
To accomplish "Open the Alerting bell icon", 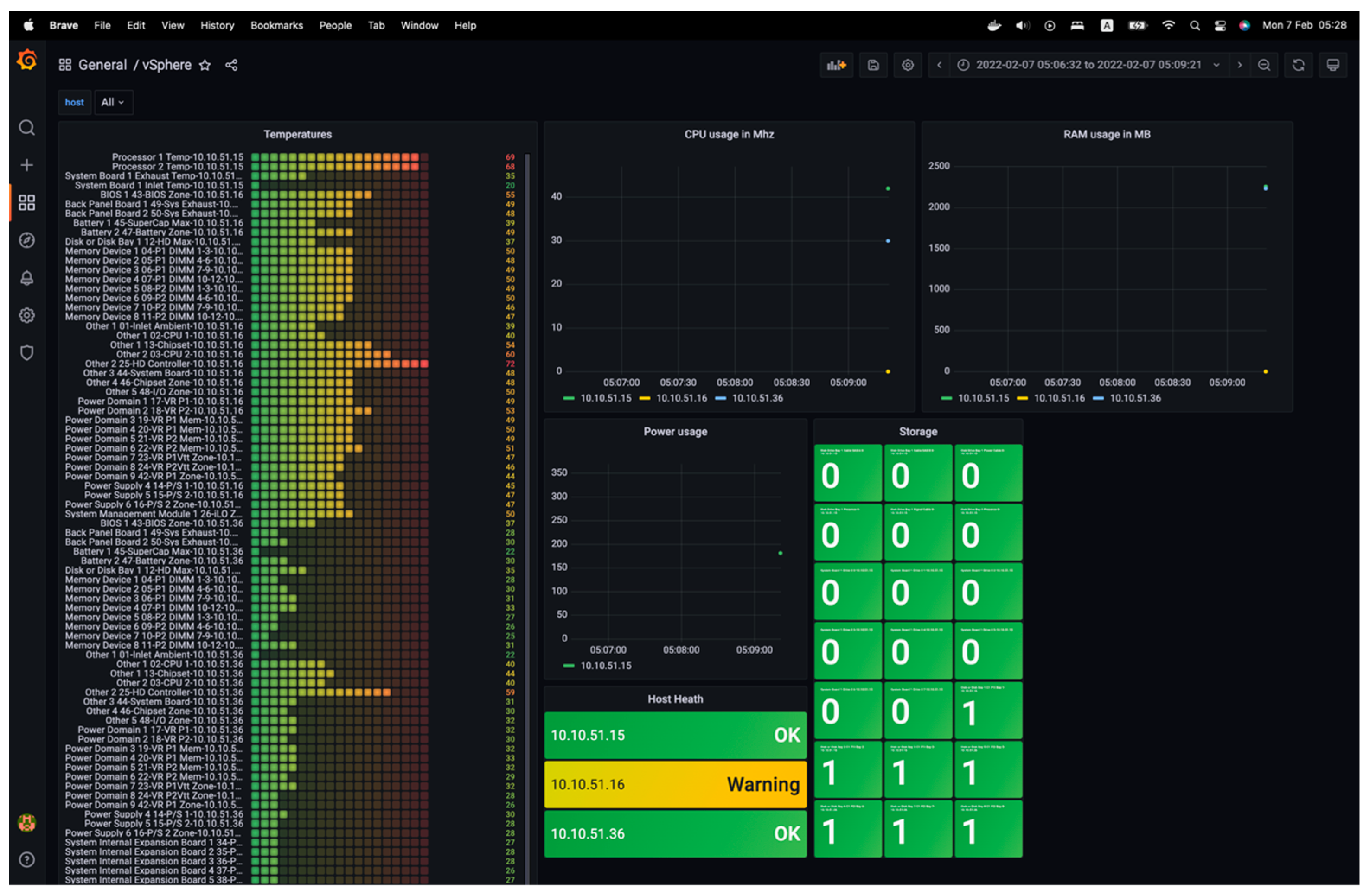I will pos(26,278).
